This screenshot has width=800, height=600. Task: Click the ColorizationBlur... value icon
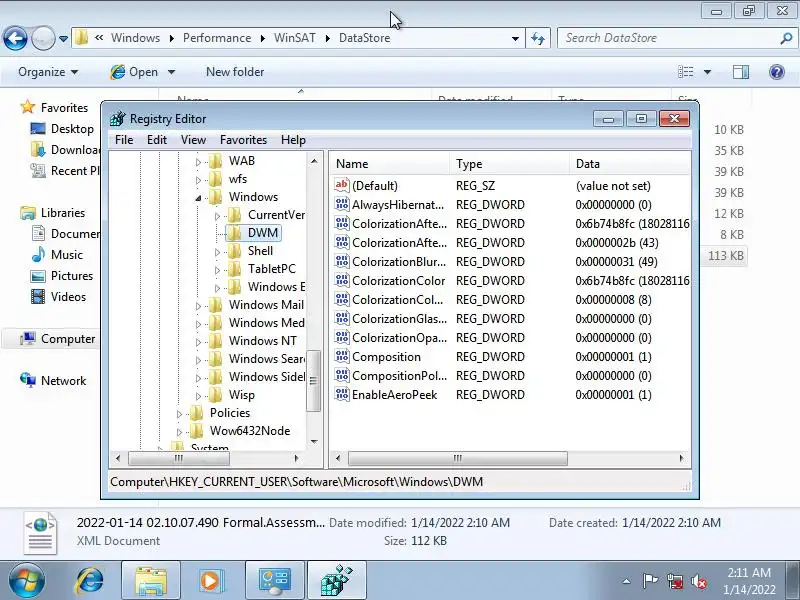click(x=342, y=262)
